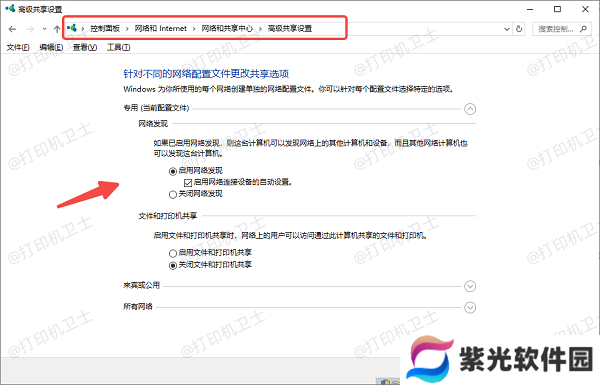600x385 pixels.
Task: Expand chevron after 网络和共享中心 breadcrumb
Action: (x=260, y=29)
